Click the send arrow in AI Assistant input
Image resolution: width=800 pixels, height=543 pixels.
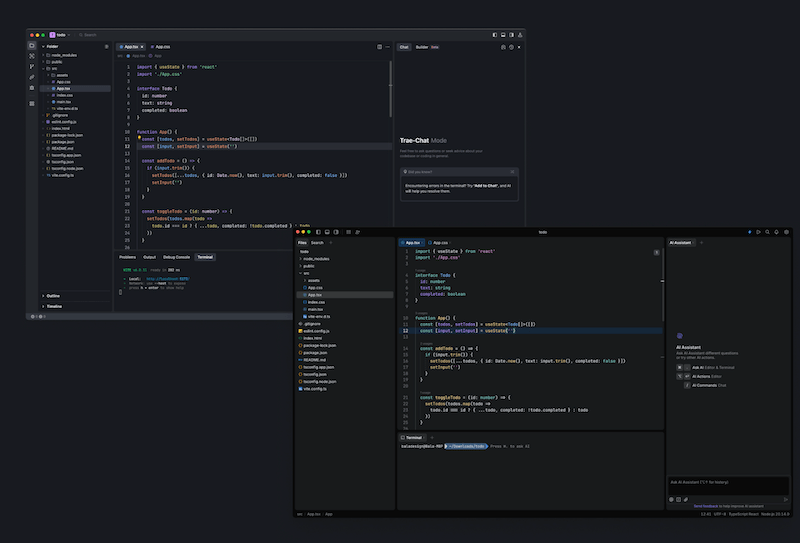tap(786, 498)
